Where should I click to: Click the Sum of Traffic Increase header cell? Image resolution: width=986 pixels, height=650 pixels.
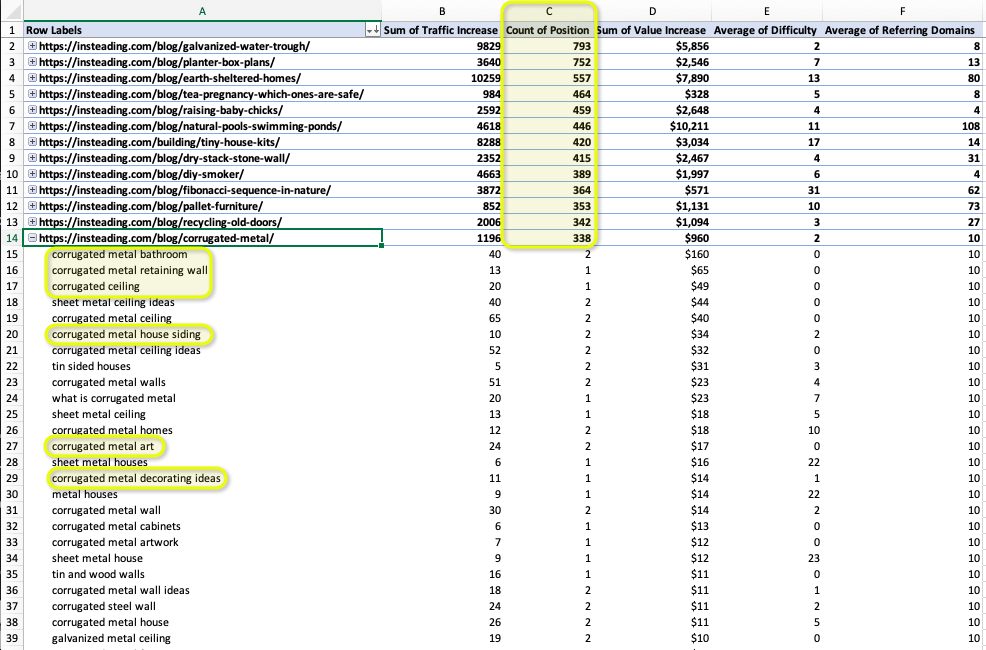coord(441,30)
